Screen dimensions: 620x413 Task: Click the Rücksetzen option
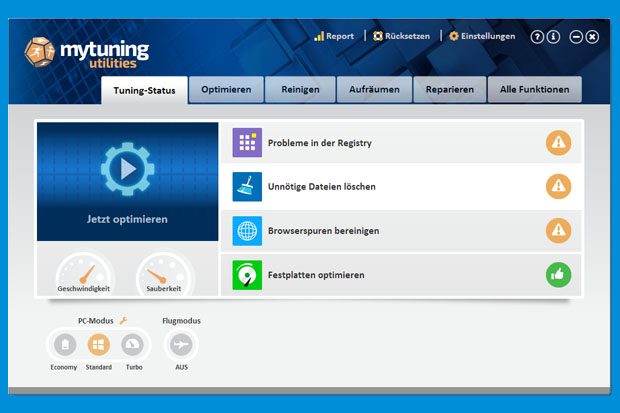[401, 36]
